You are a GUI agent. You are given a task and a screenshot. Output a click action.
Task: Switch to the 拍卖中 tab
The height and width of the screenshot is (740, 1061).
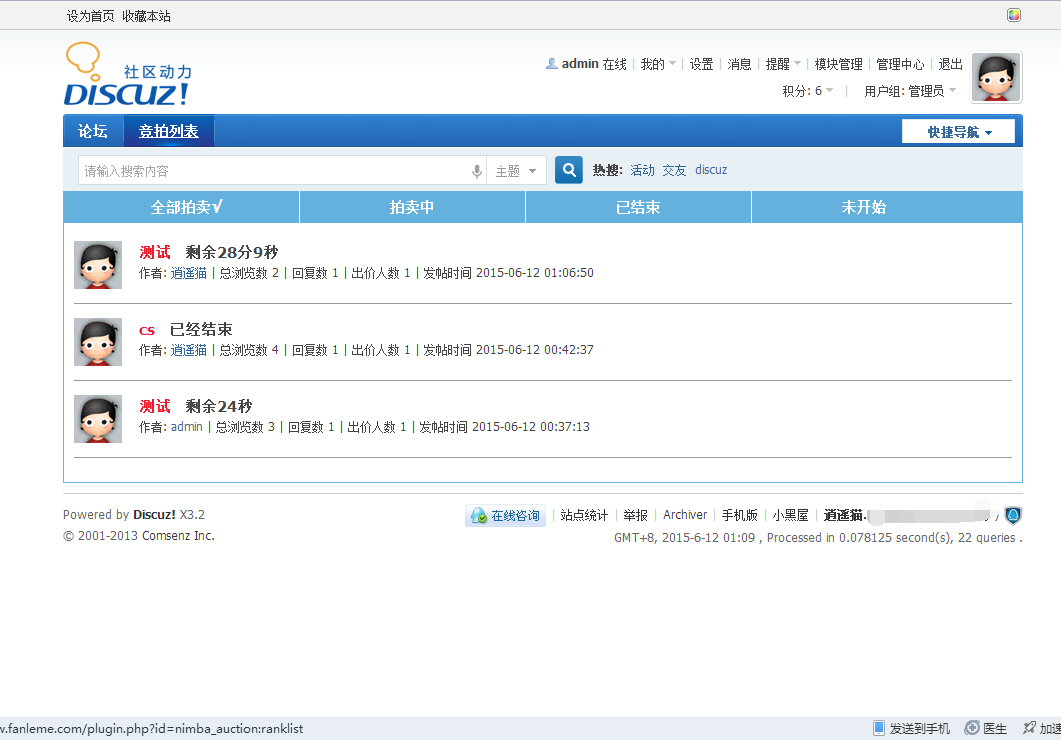412,207
